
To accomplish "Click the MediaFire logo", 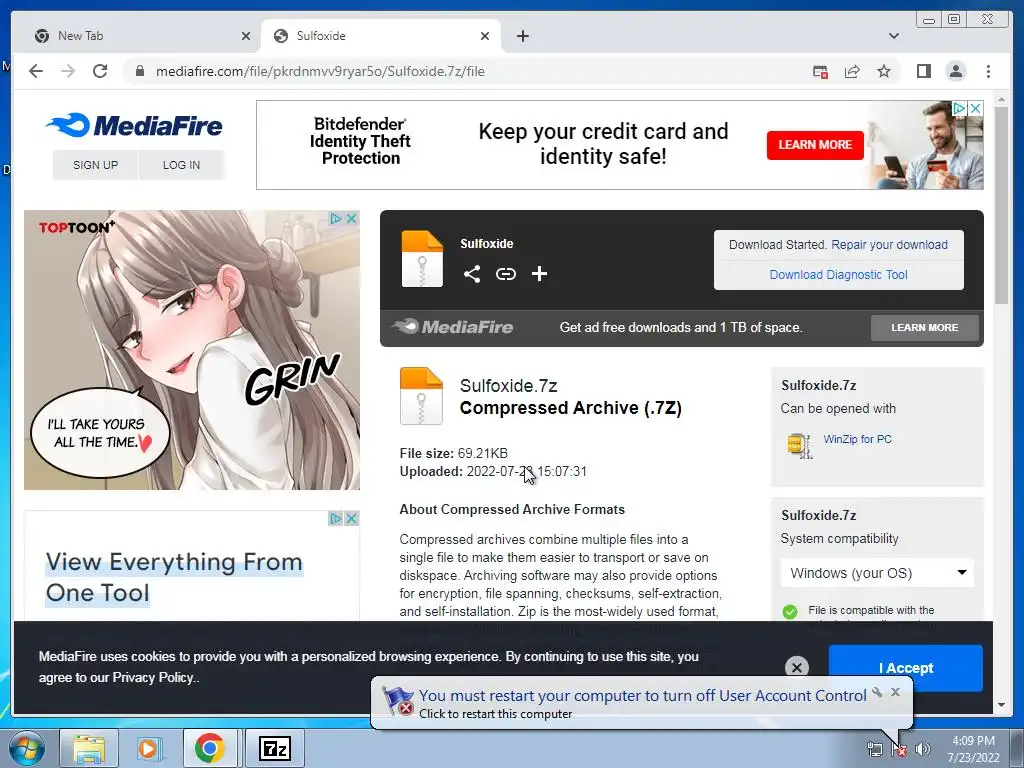I will 135,125.
